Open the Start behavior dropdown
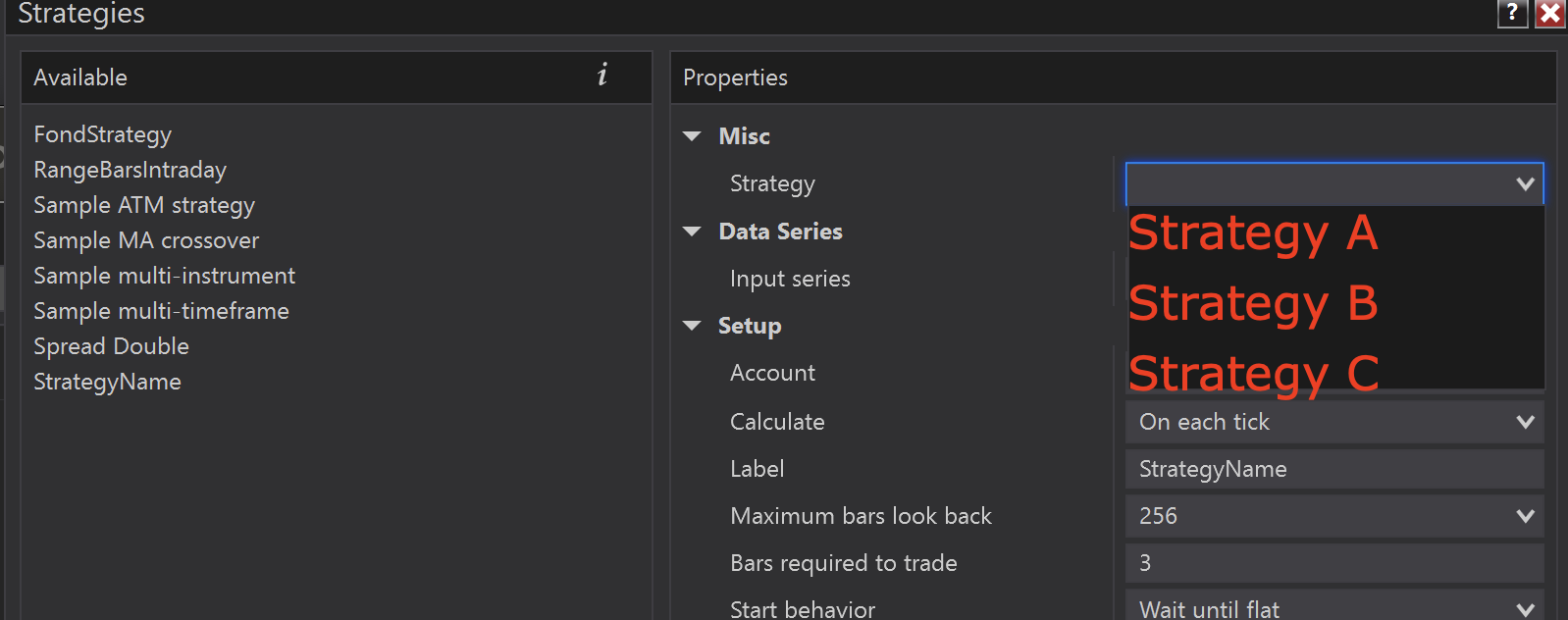The width and height of the screenshot is (1568, 620). click(1525, 609)
